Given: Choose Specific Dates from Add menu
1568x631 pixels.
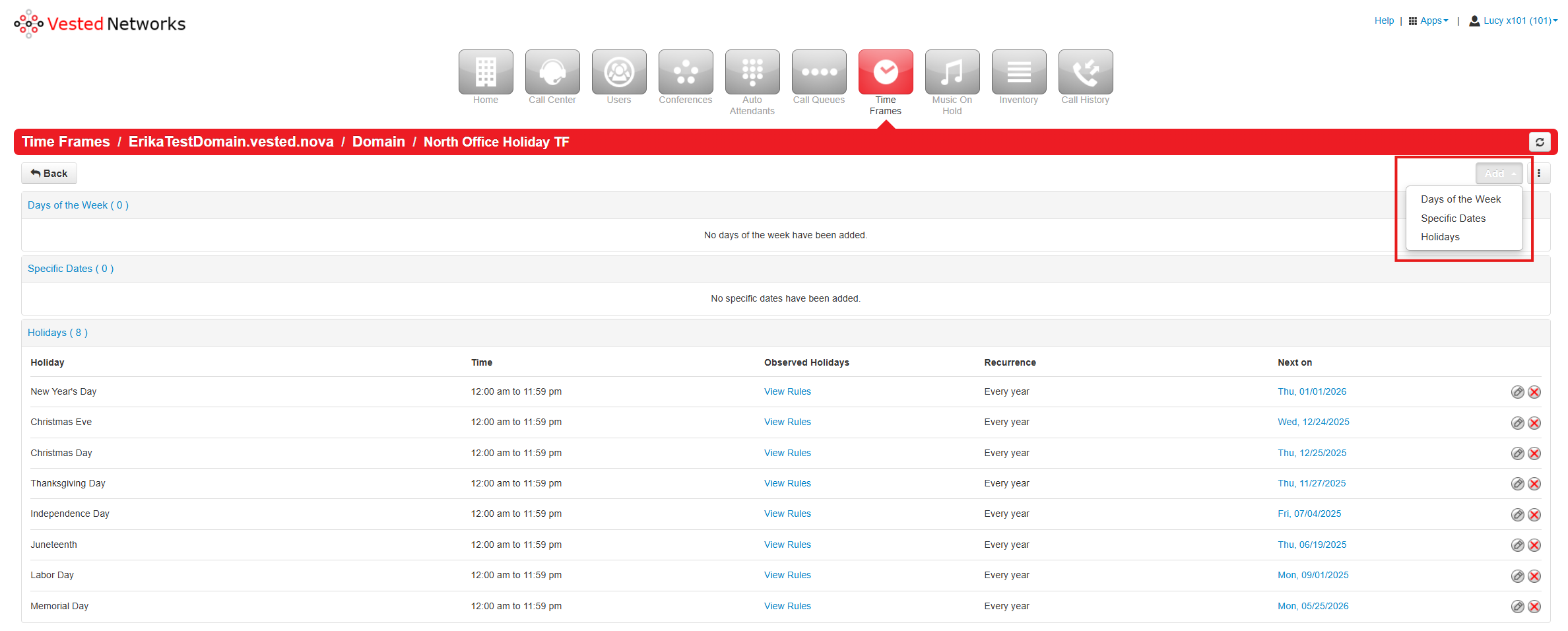Looking at the screenshot, I should (1453, 218).
